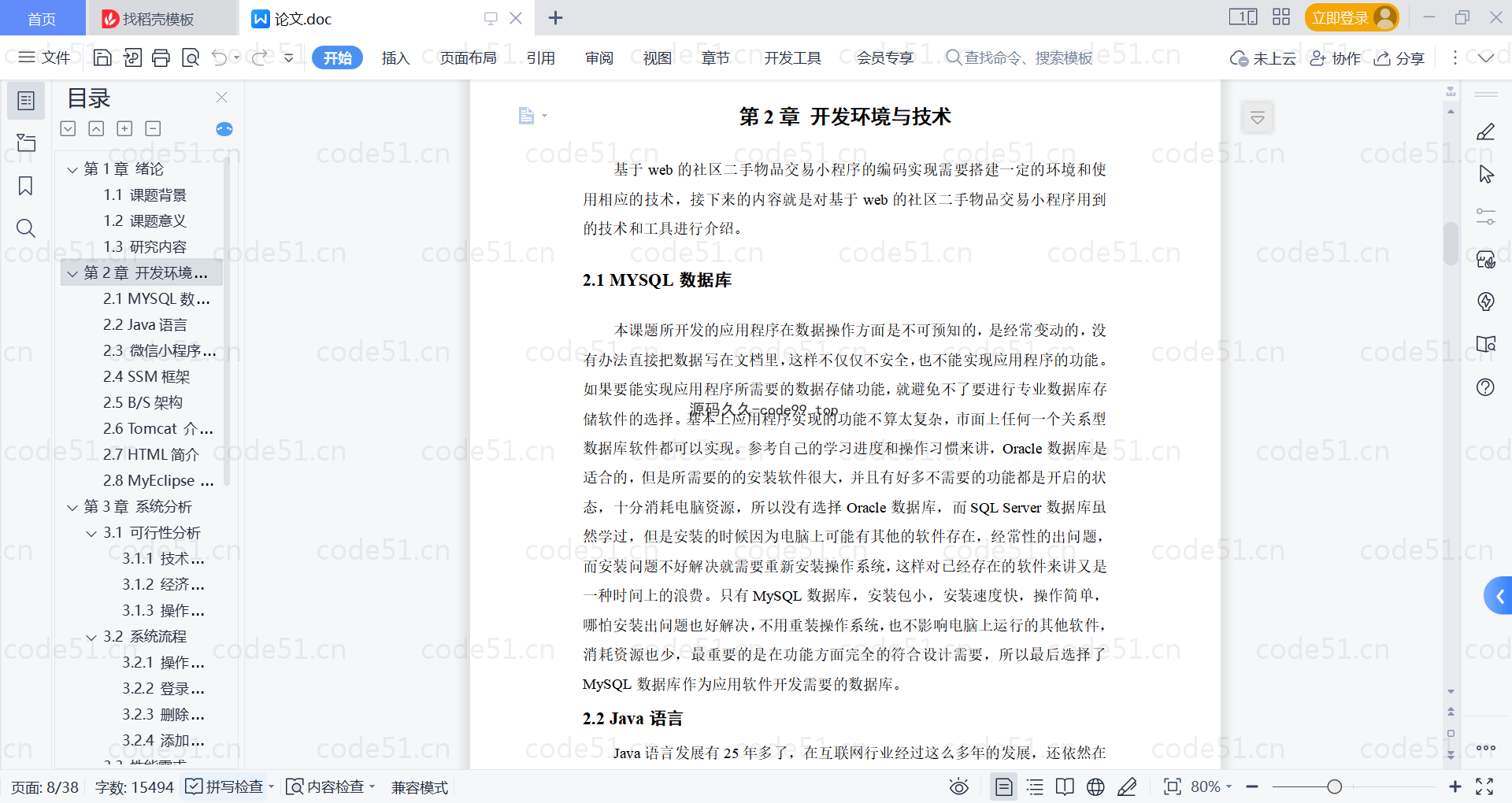
Task: Click the pen edit icon in right sidebar
Action: [1486, 131]
